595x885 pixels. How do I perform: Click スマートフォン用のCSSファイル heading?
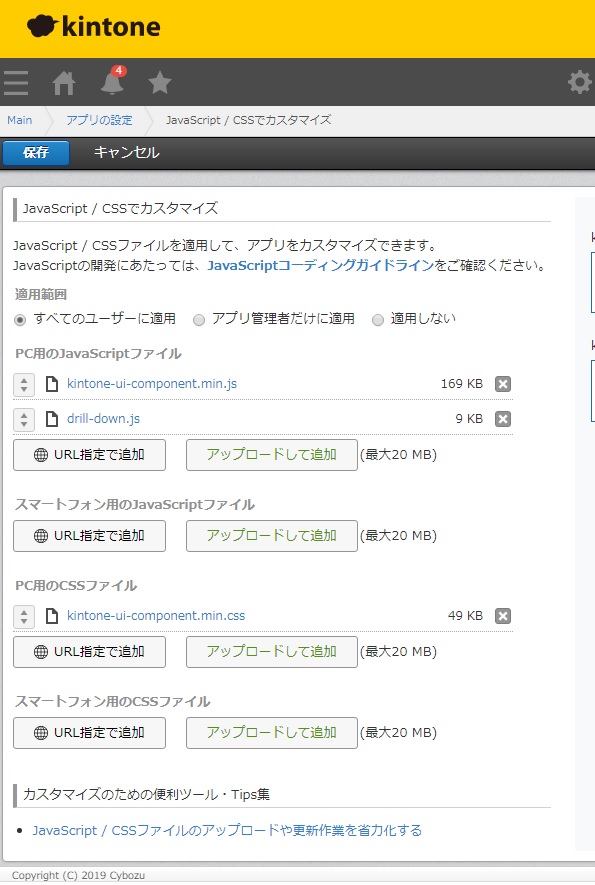click(x=112, y=702)
